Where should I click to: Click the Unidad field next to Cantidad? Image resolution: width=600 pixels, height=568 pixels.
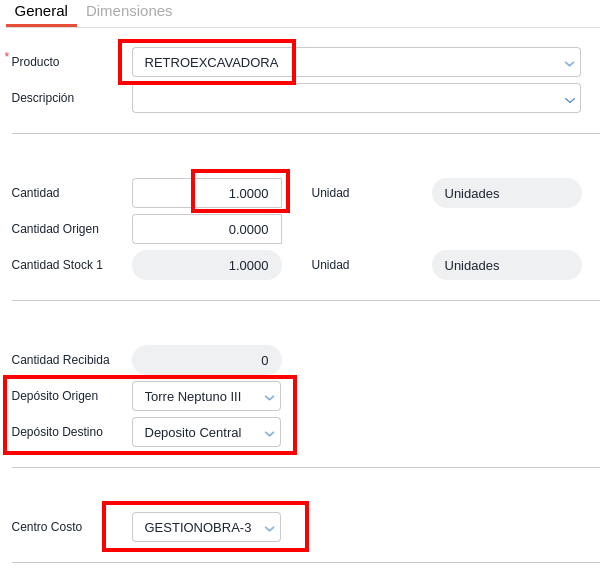click(x=506, y=193)
